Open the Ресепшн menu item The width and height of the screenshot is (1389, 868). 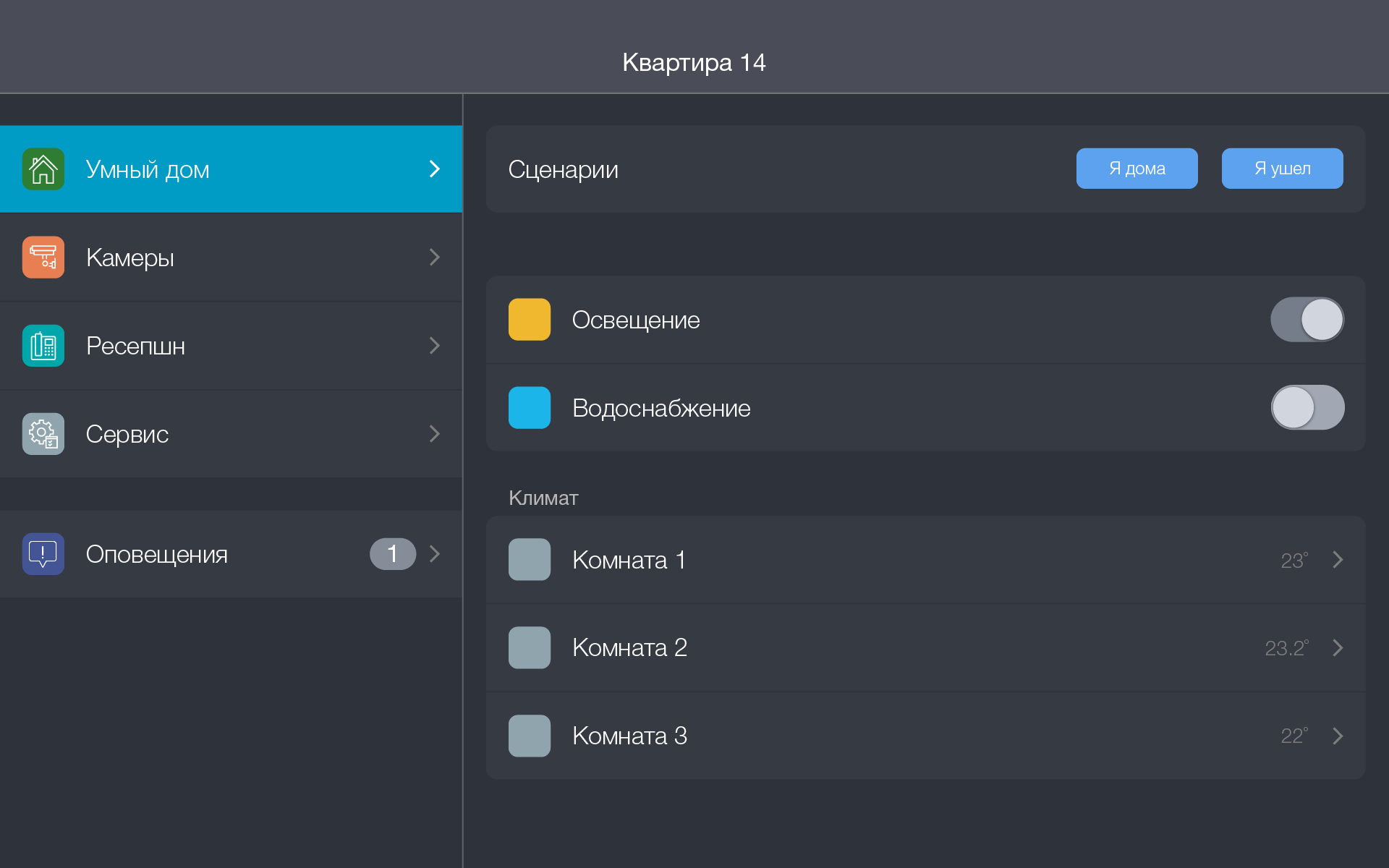click(231, 346)
